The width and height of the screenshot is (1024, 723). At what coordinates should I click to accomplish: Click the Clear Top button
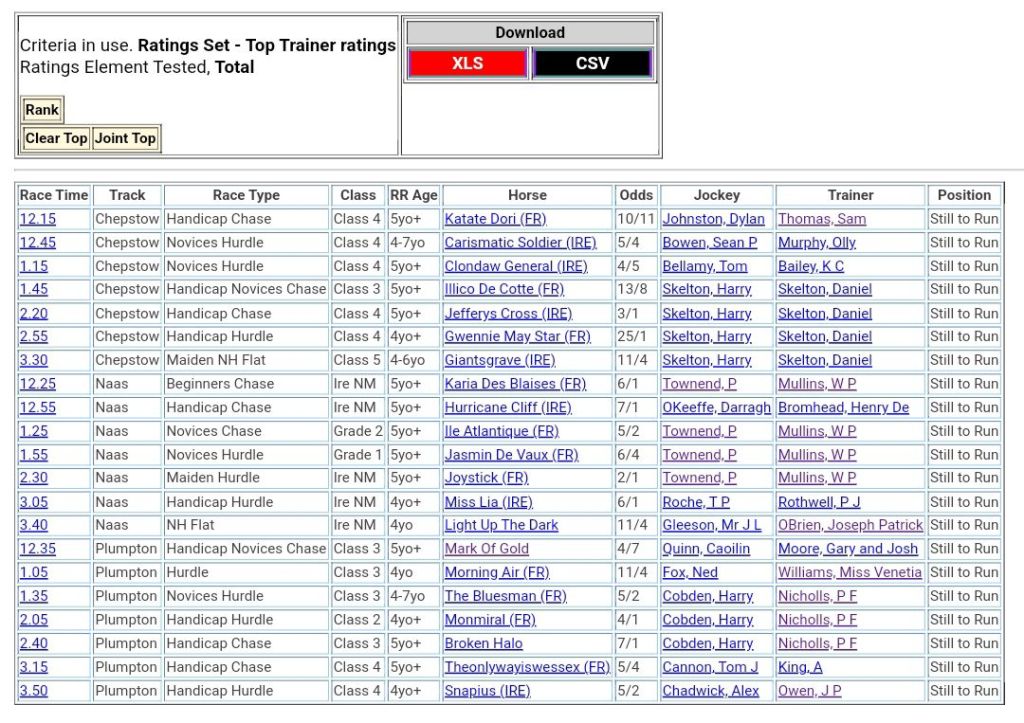pos(56,138)
